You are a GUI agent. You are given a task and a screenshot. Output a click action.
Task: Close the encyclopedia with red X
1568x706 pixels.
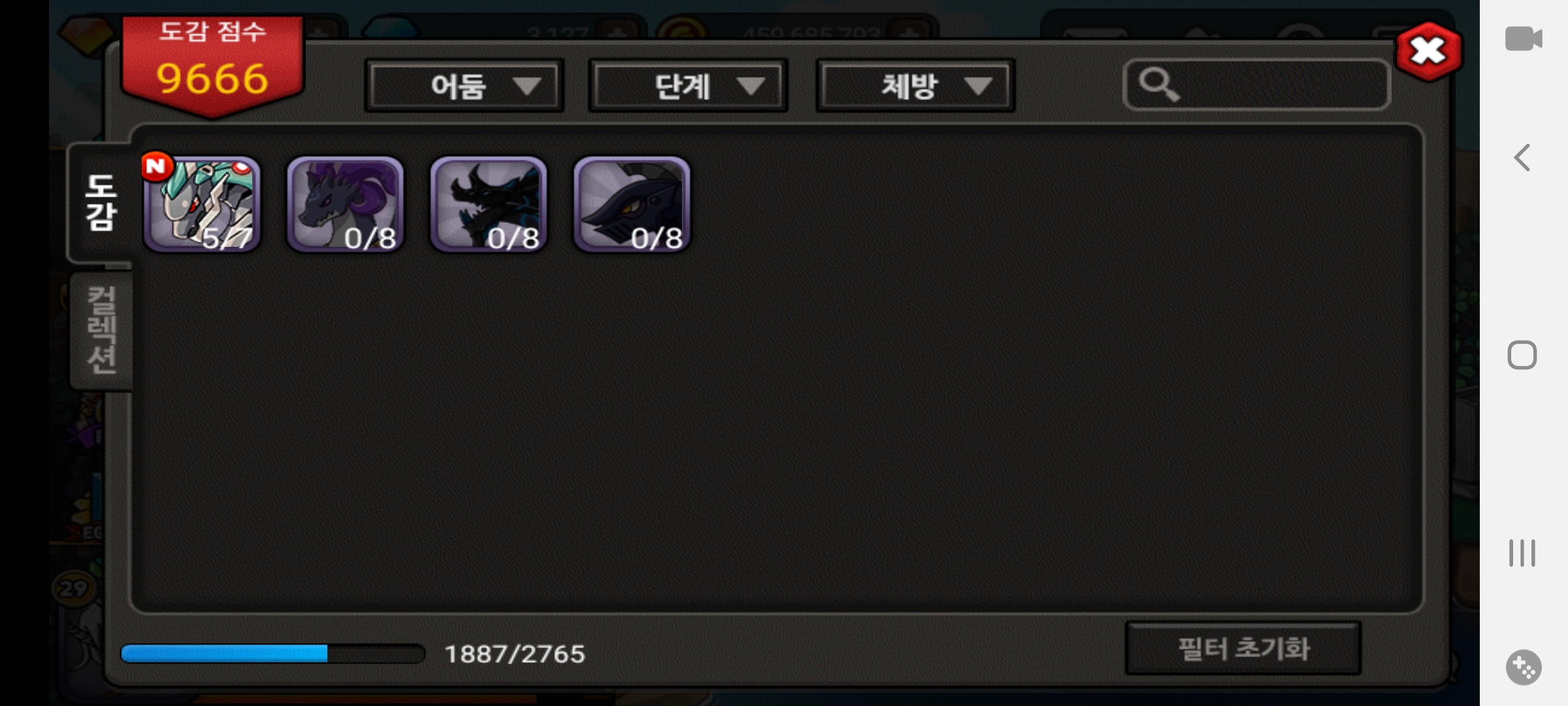pyautogui.click(x=1428, y=51)
